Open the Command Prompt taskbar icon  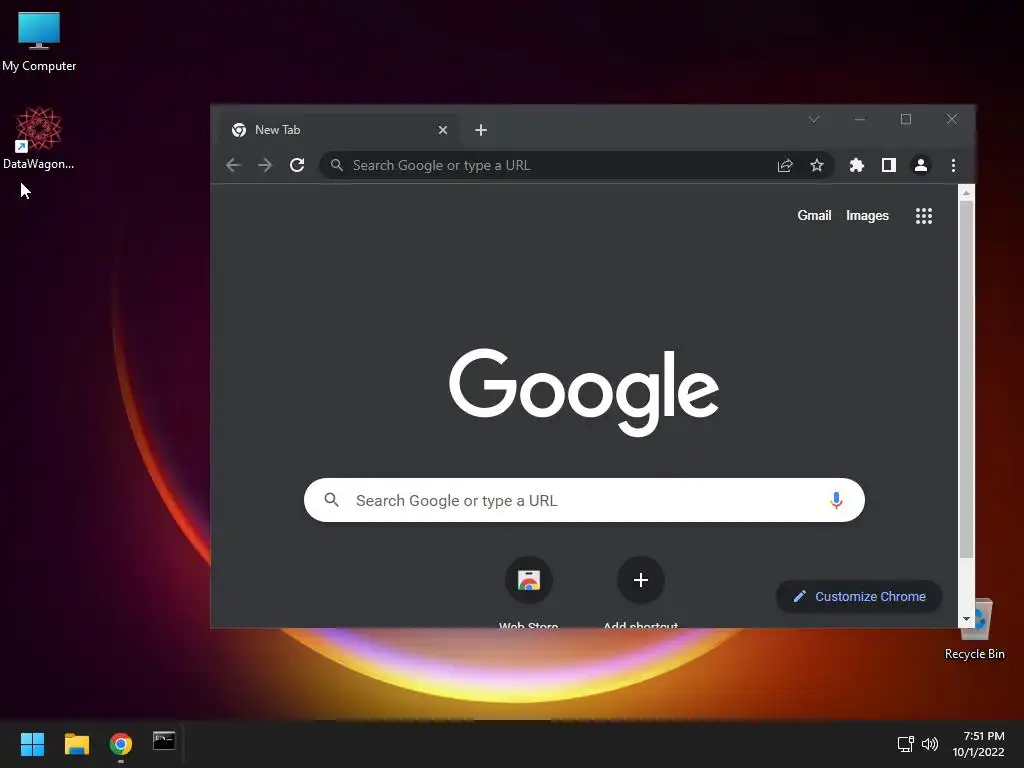(x=164, y=741)
